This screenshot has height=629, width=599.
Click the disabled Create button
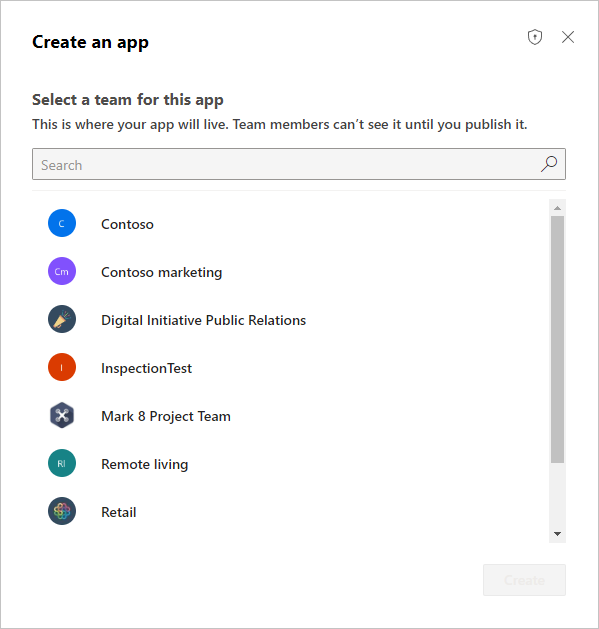tap(524, 580)
